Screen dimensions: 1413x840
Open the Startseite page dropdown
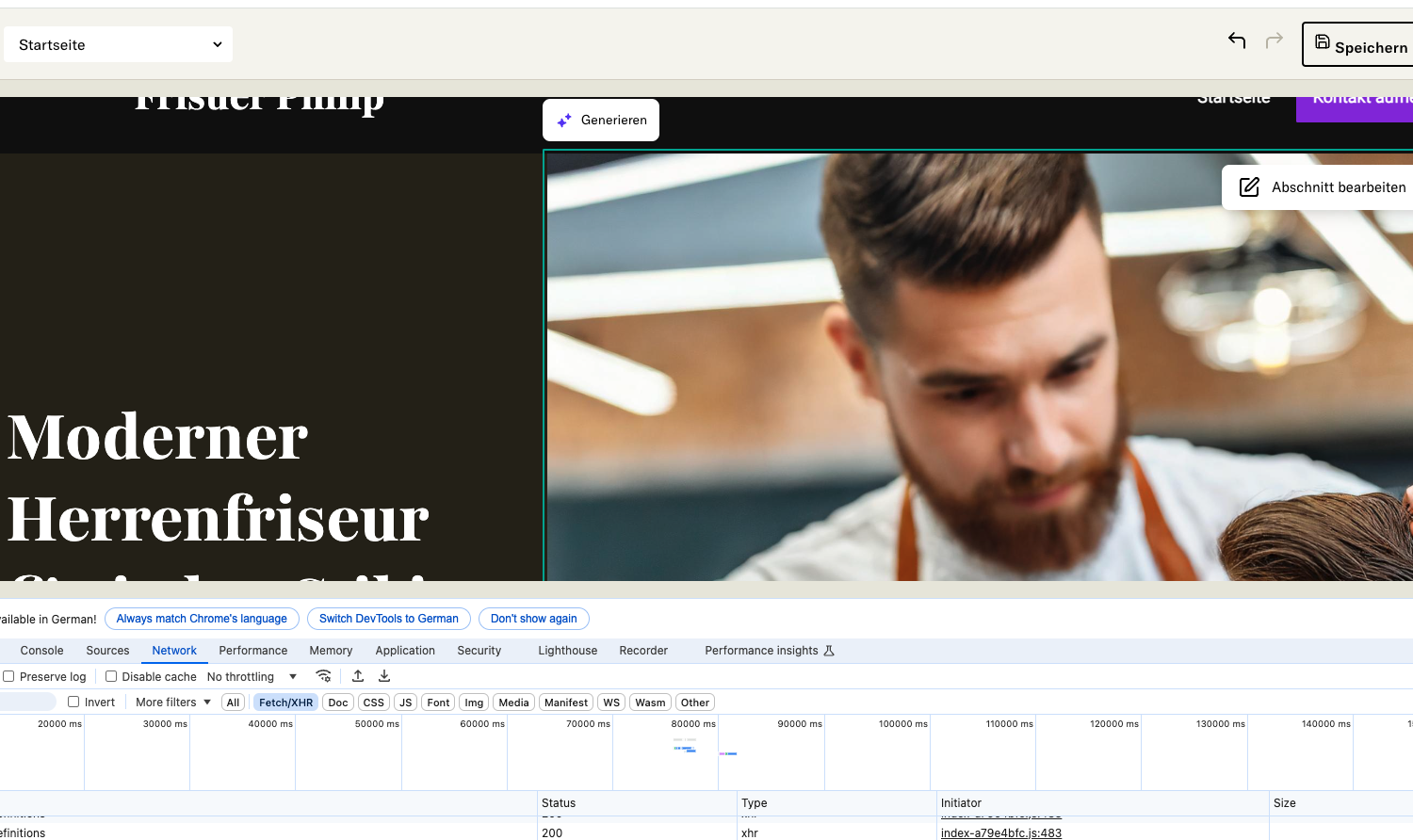[x=119, y=45]
